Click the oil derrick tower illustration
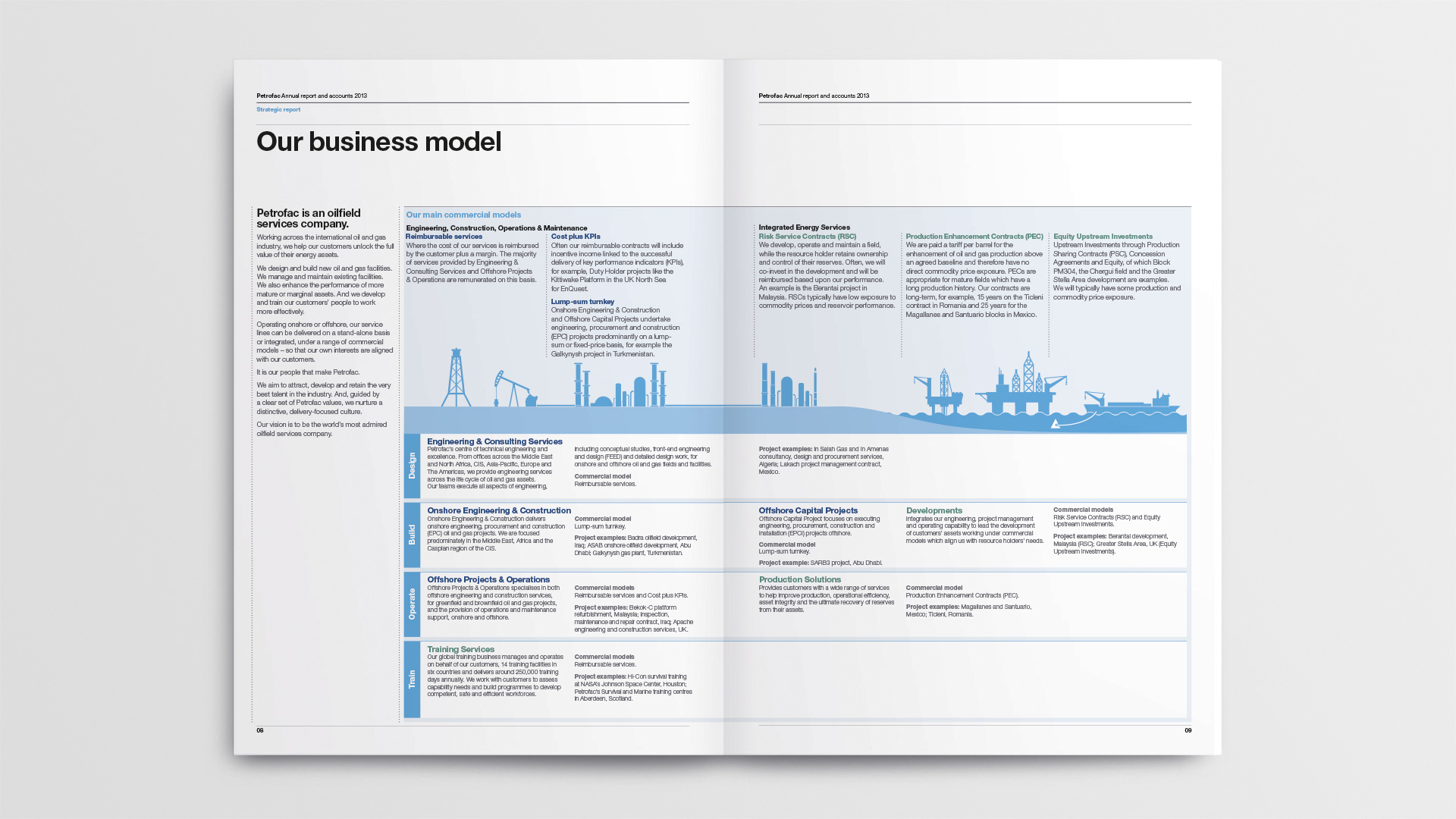The height and width of the screenshot is (819, 1456). (x=456, y=378)
